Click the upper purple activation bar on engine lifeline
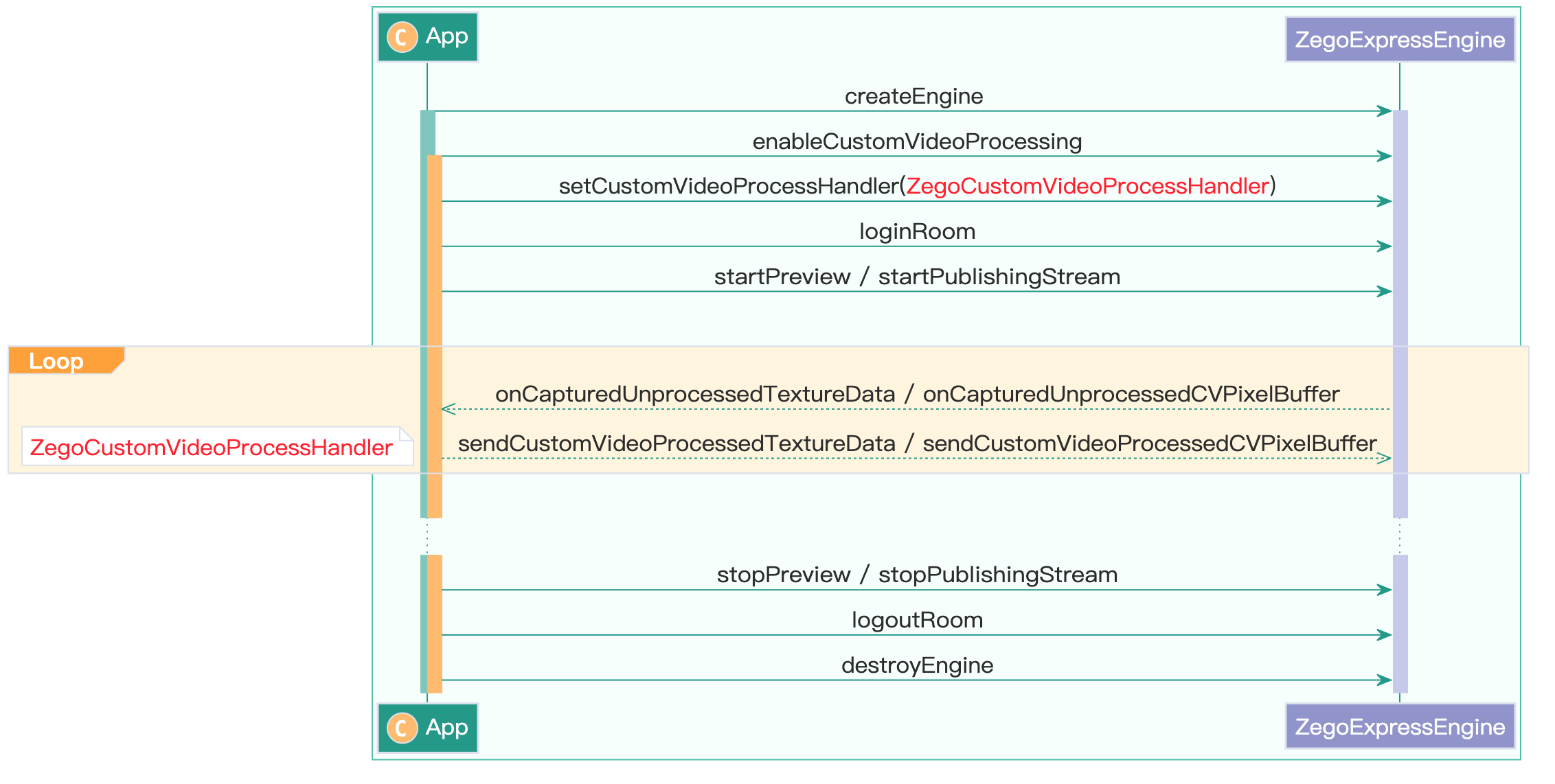This screenshot has width=1555, height=784. click(x=1400, y=316)
